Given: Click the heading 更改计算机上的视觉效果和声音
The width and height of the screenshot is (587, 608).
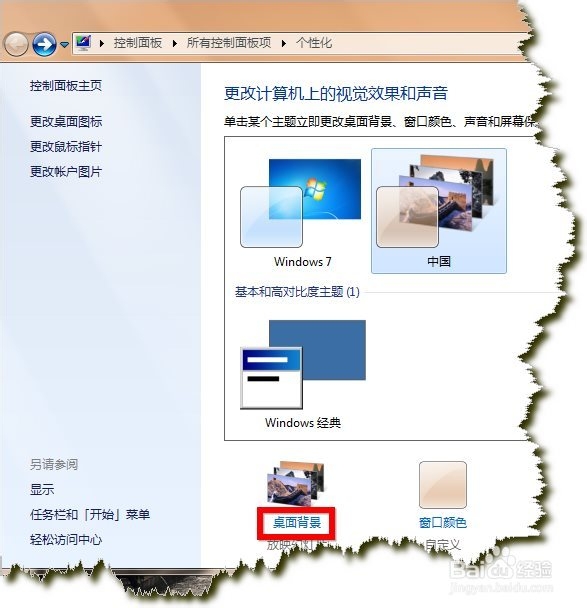Looking at the screenshot, I should point(336,93).
